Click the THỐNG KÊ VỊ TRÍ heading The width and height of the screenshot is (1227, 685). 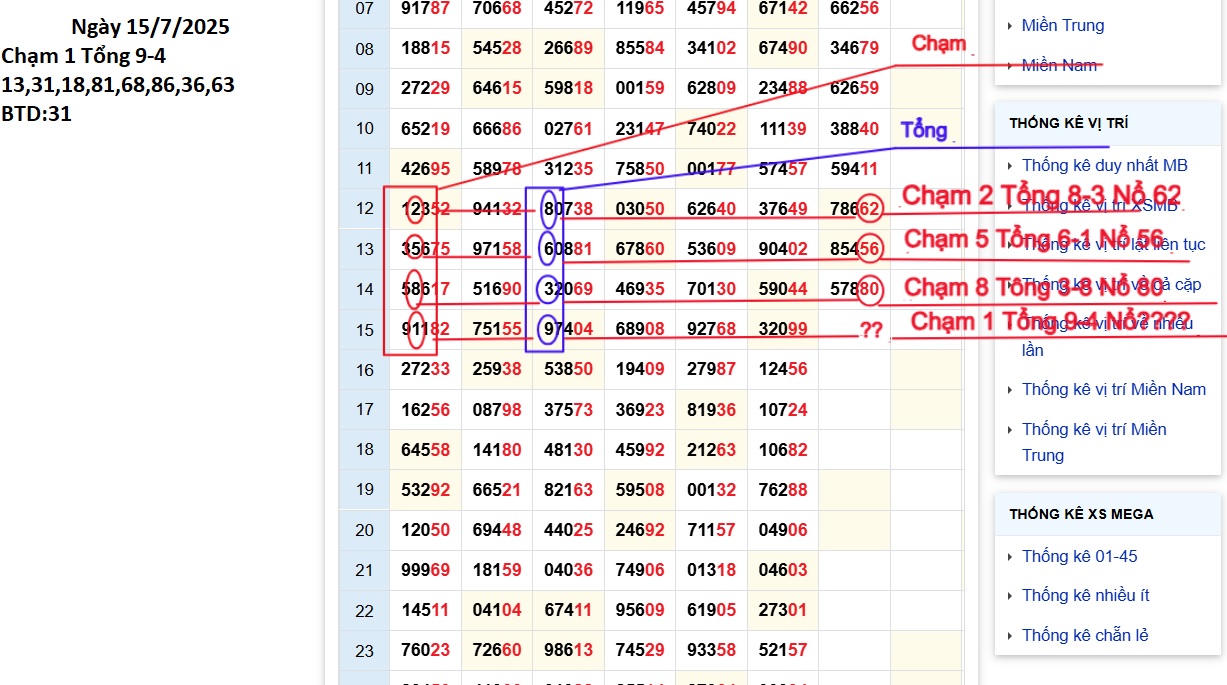point(1069,123)
